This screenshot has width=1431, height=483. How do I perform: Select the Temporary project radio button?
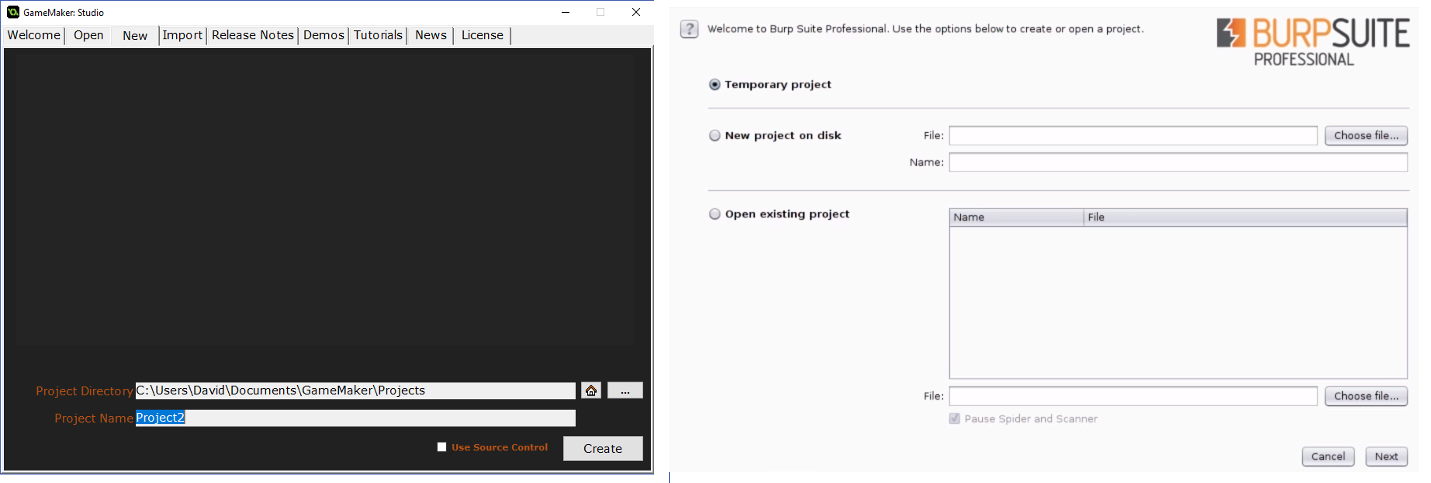point(714,85)
